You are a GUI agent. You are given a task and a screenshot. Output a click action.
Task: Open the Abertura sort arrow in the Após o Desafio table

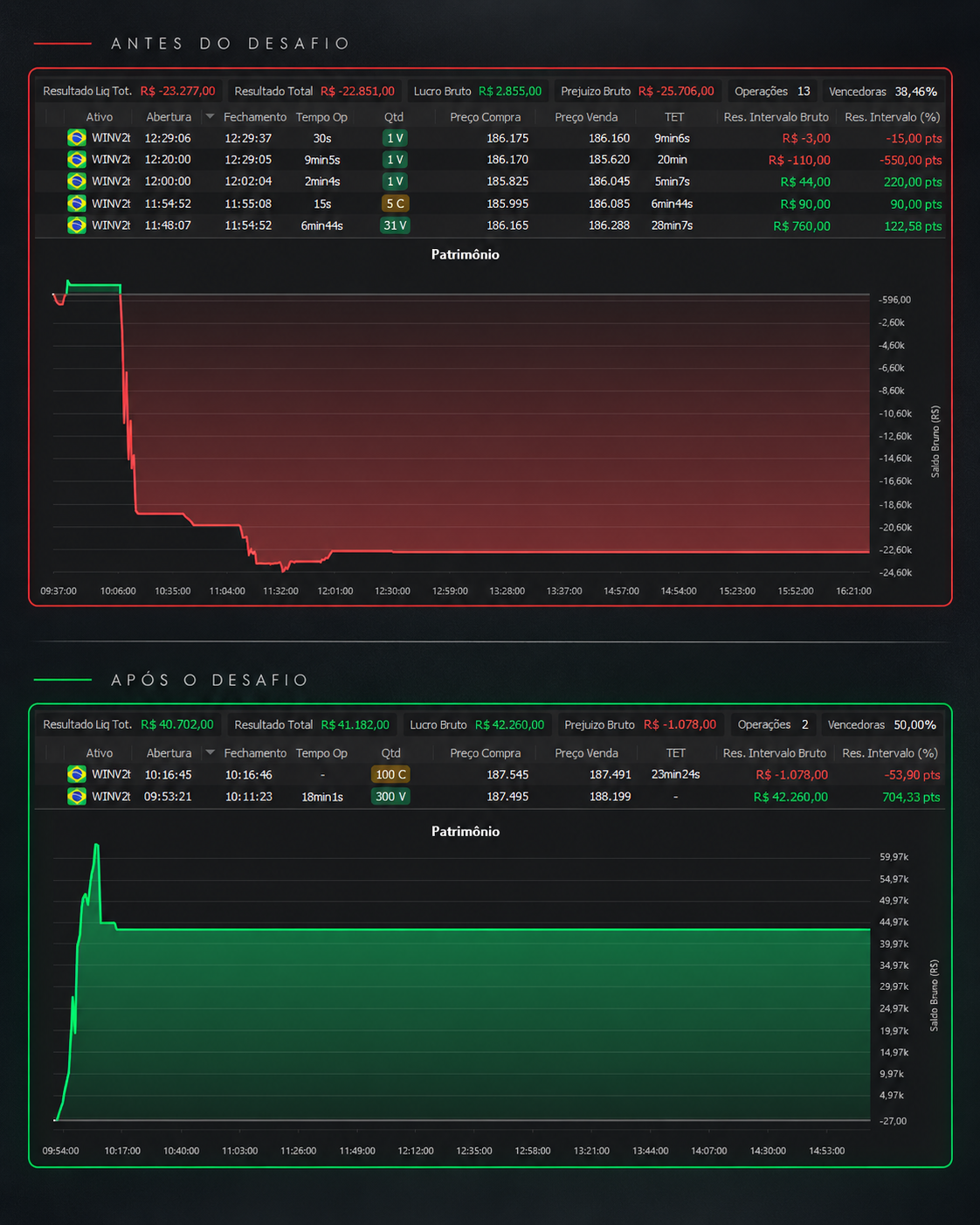[210, 753]
